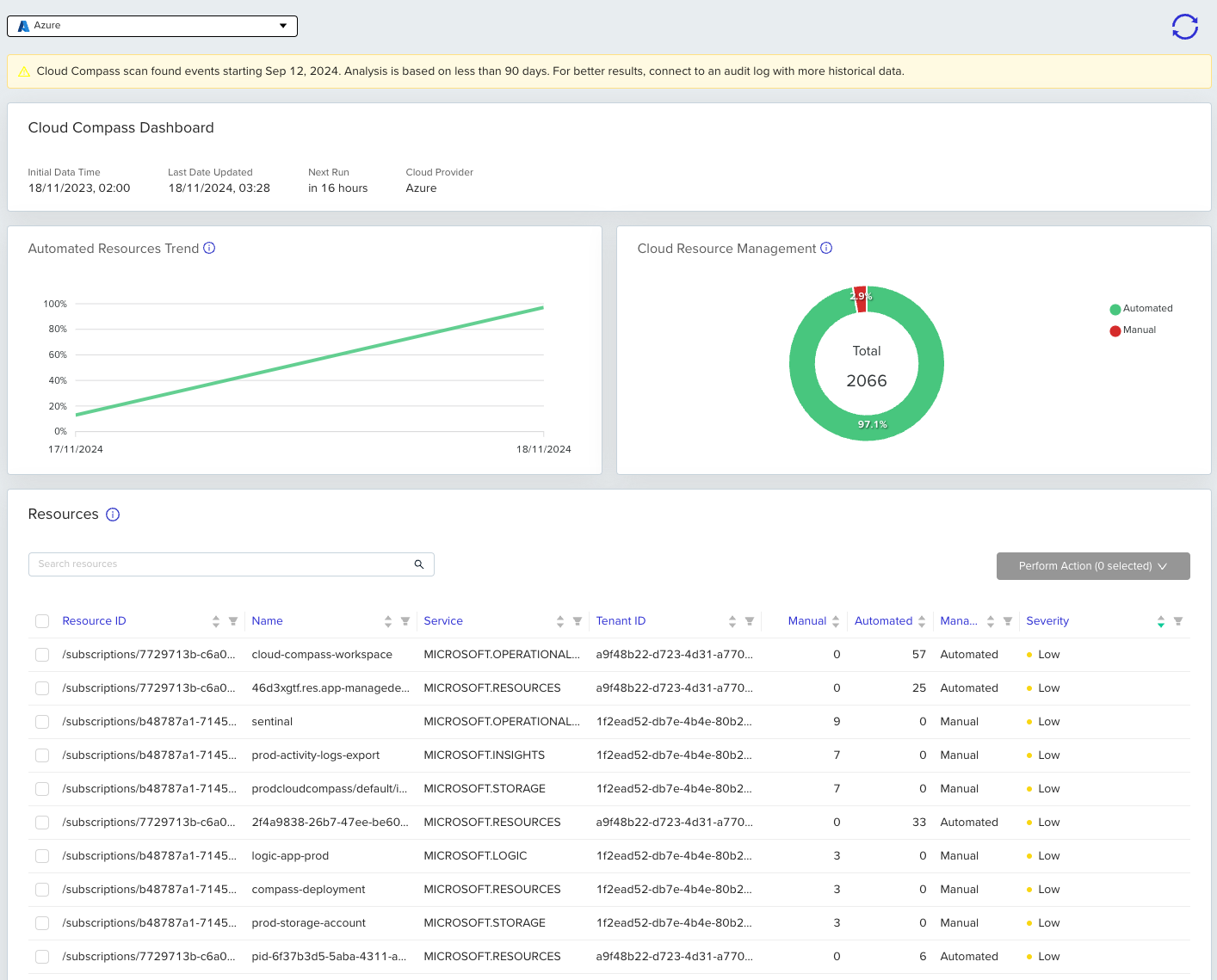Filter the Name column
Viewport: 1217px width, 980px height.
[405, 621]
